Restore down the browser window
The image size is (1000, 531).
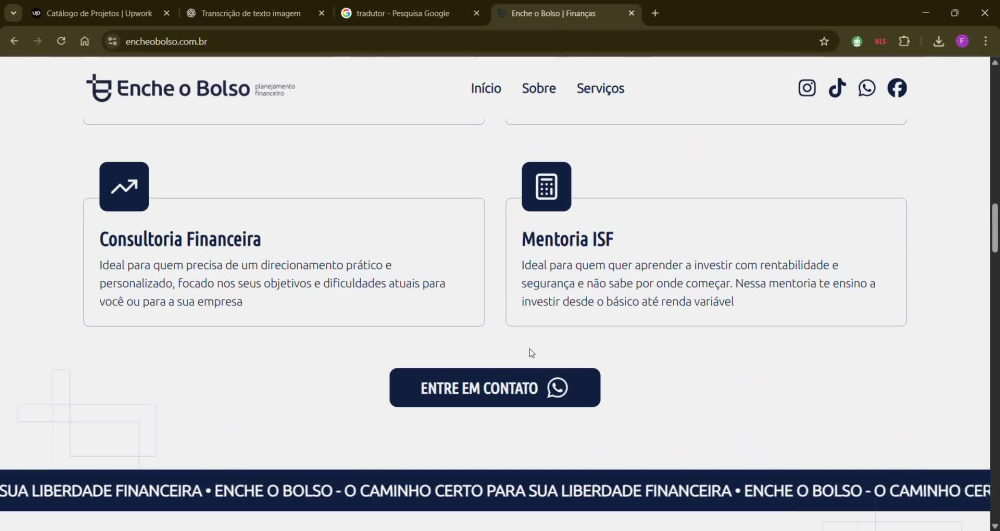pyautogui.click(x=955, y=13)
